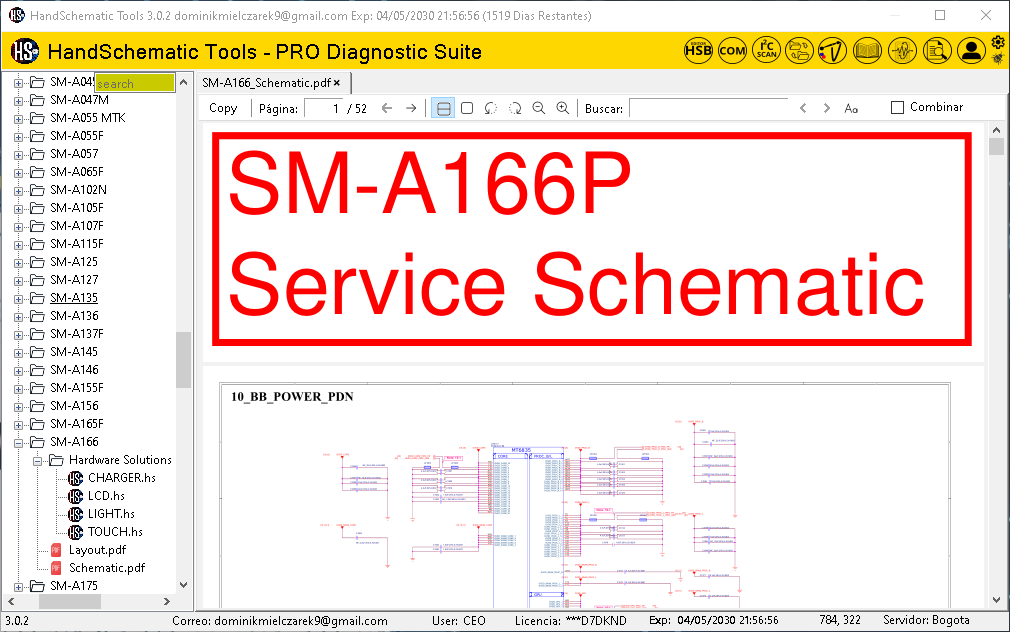Jump to previous search result

click(x=803, y=108)
